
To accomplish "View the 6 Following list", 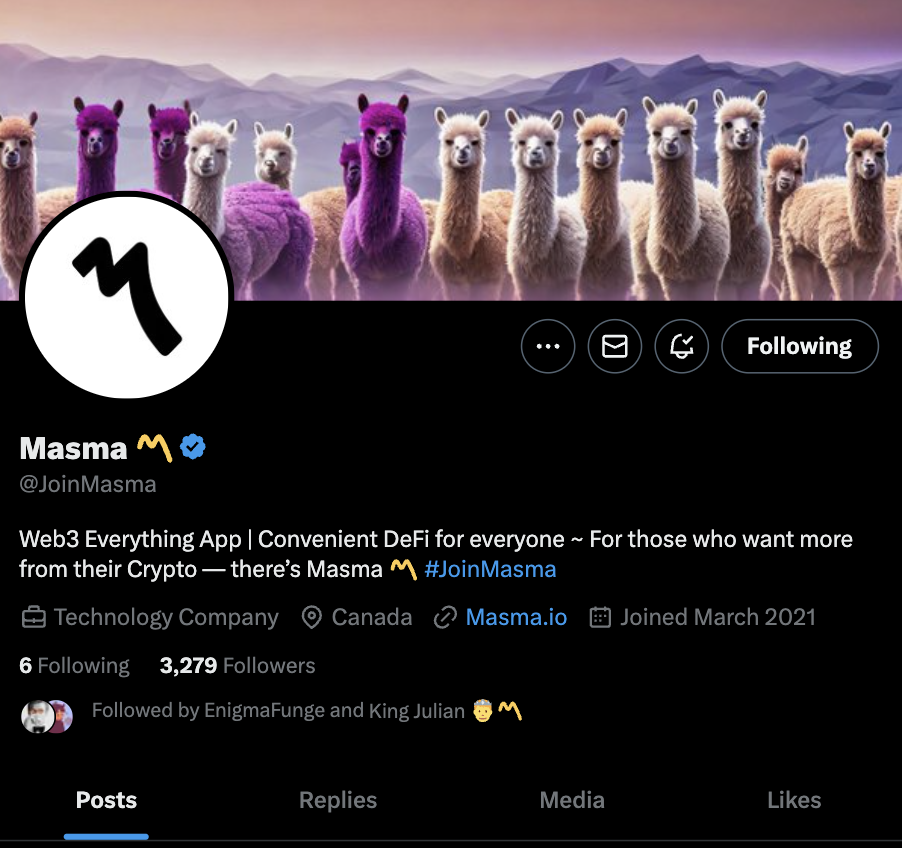I will point(74,666).
